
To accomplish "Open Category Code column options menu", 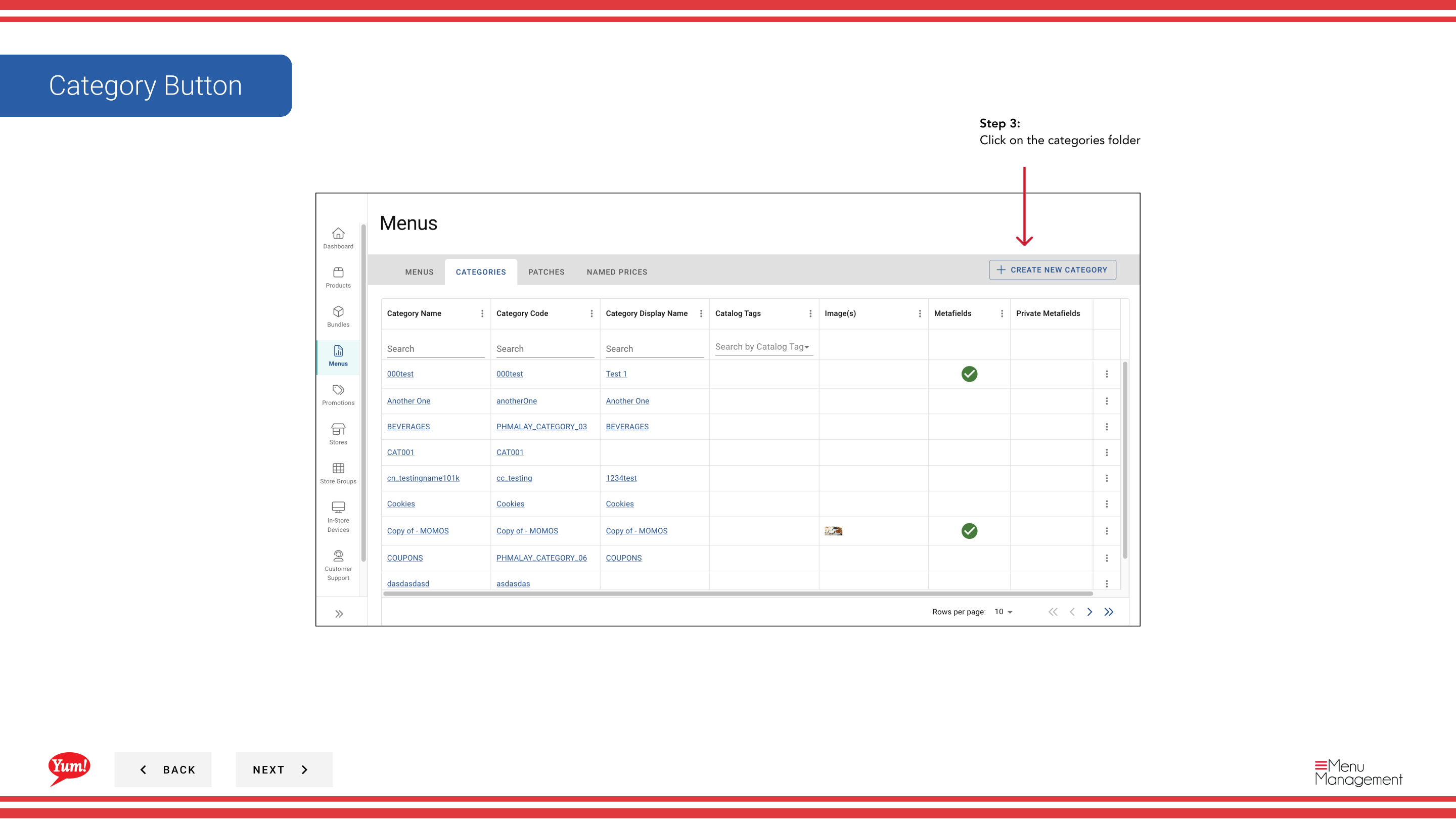I will click(592, 313).
